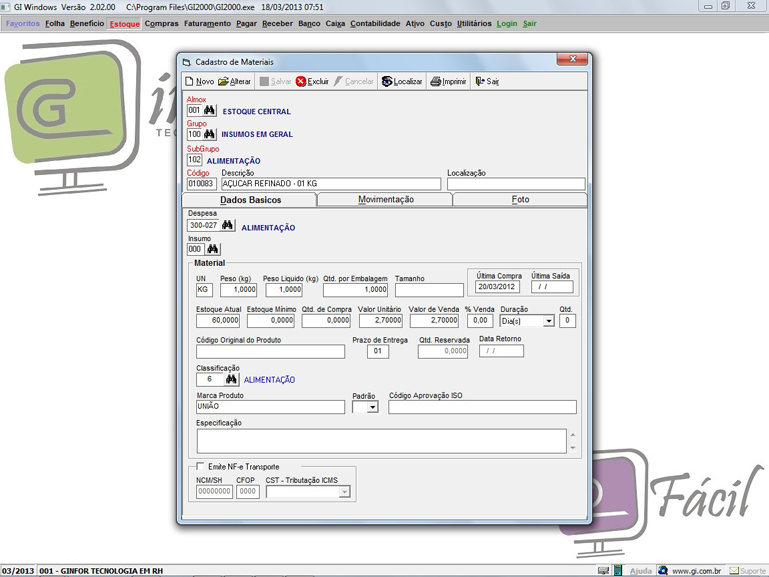769x577 pixels.
Task: Click the Especificação scrollbar down arrow
Action: tap(573, 448)
